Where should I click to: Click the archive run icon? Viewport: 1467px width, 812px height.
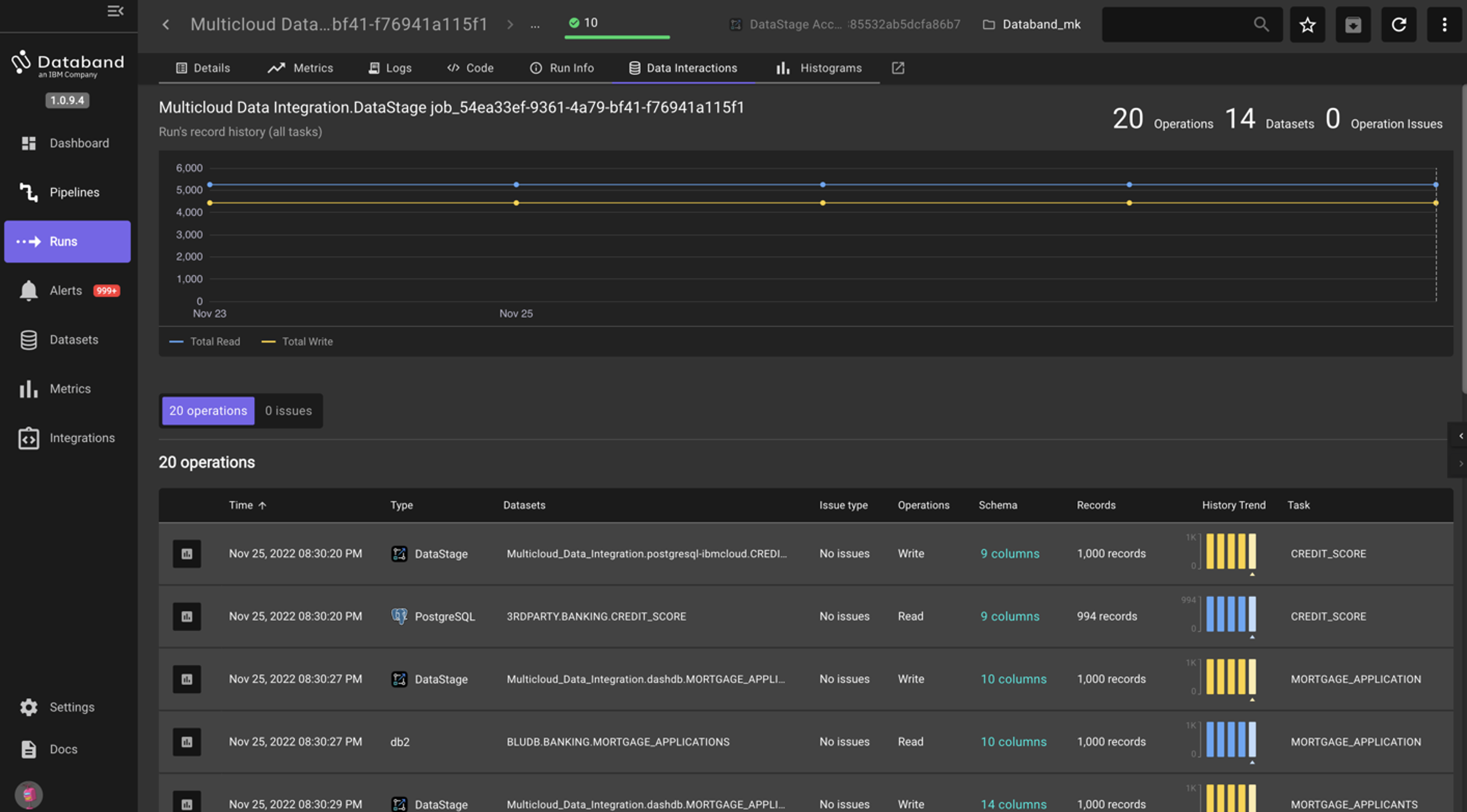(x=1353, y=25)
